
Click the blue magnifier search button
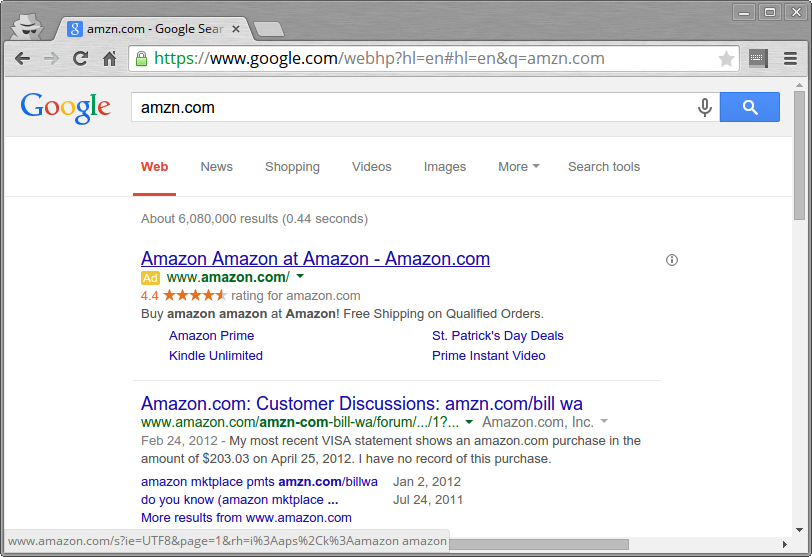tap(749, 108)
